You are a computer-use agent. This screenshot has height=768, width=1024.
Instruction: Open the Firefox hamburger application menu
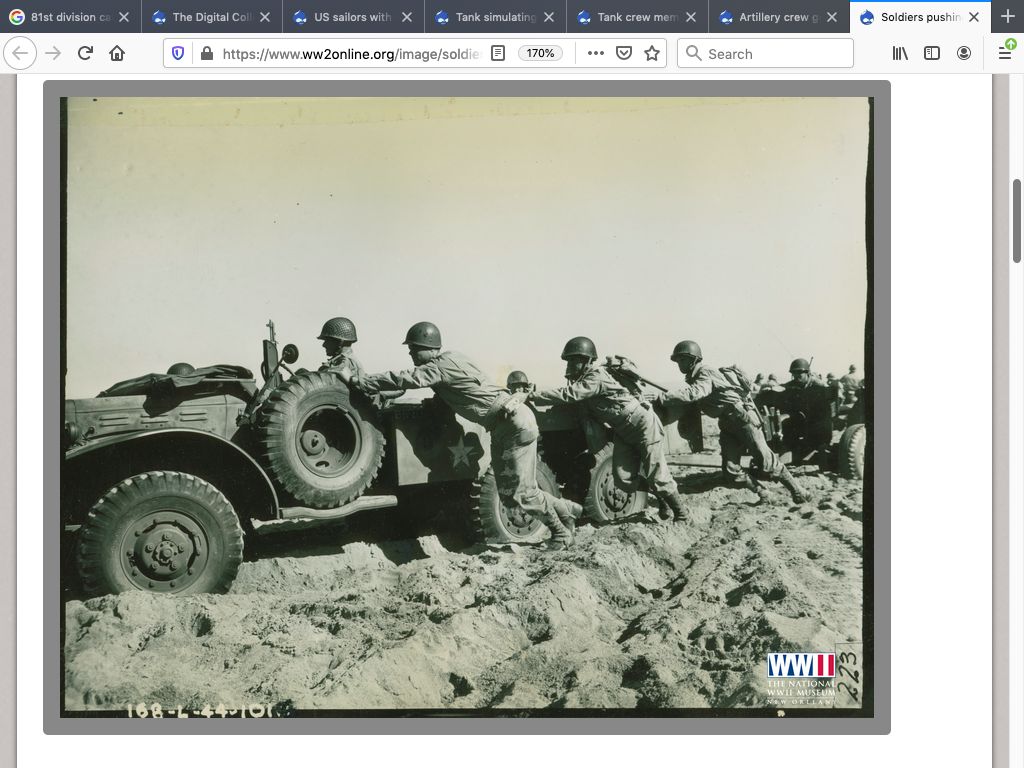[1005, 53]
